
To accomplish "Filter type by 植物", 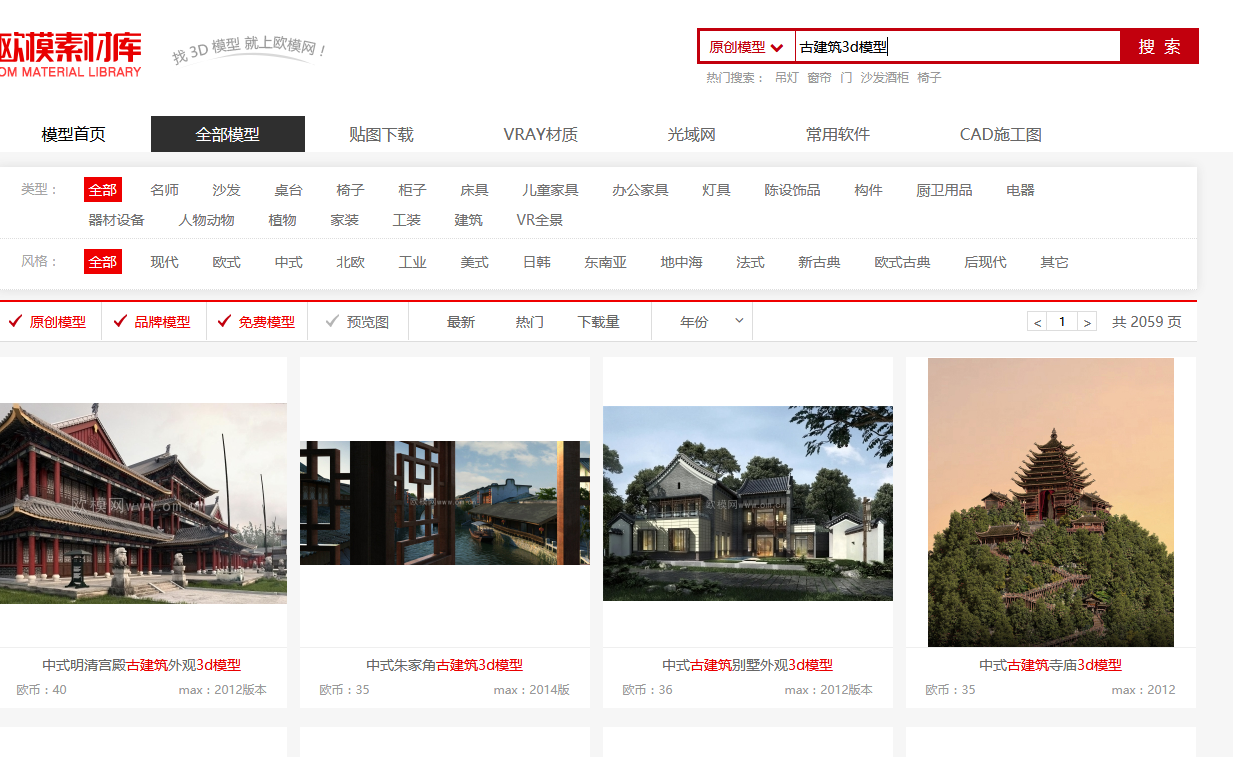I will click(283, 220).
